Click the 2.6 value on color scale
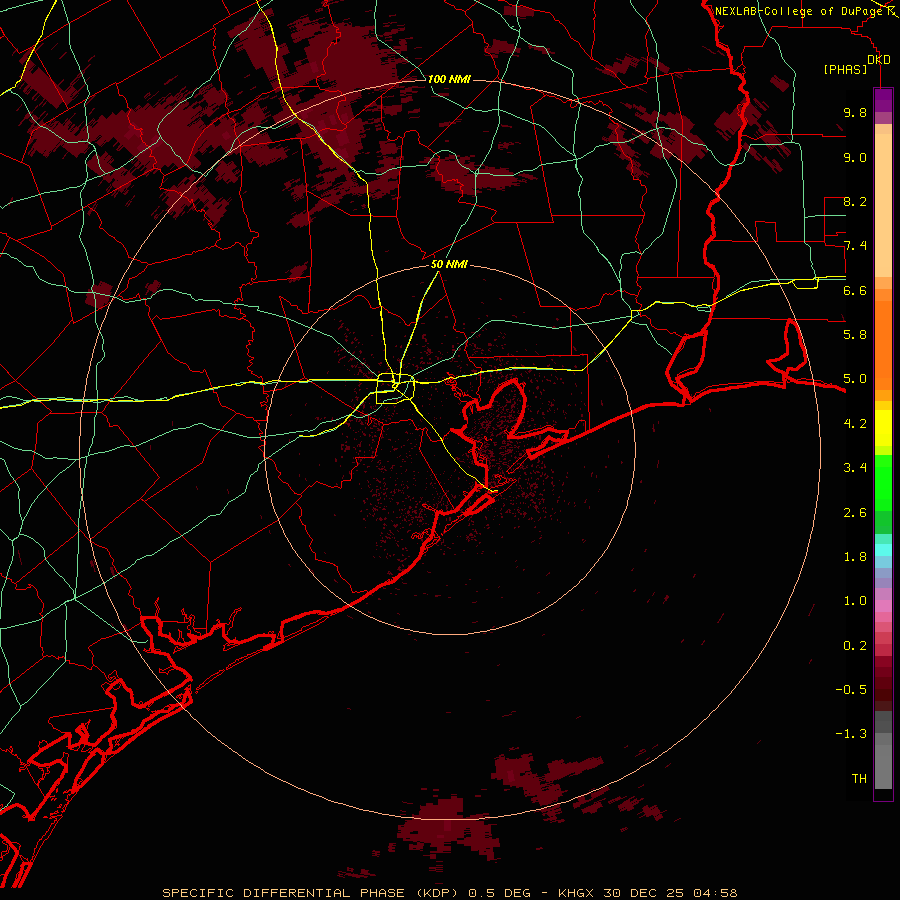The height and width of the screenshot is (900, 900). 855,512
